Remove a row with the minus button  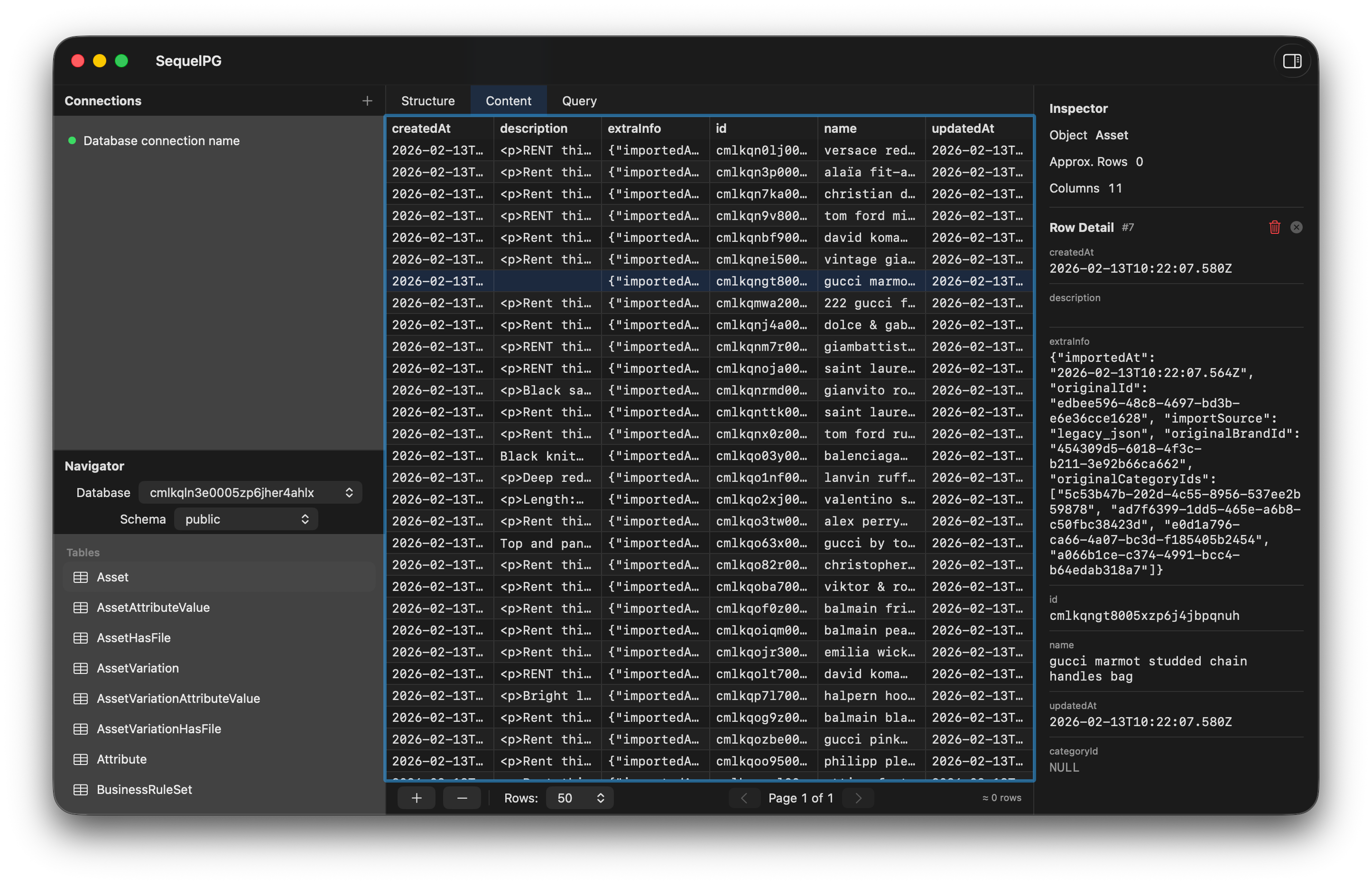pos(462,798)
